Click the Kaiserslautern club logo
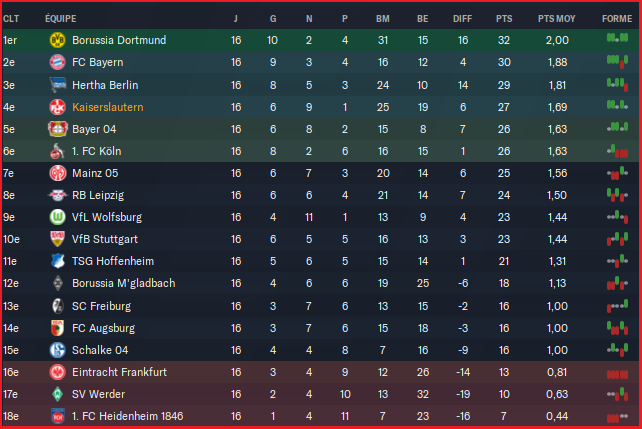This screenshot has width=642, height=429. (57, 106)
